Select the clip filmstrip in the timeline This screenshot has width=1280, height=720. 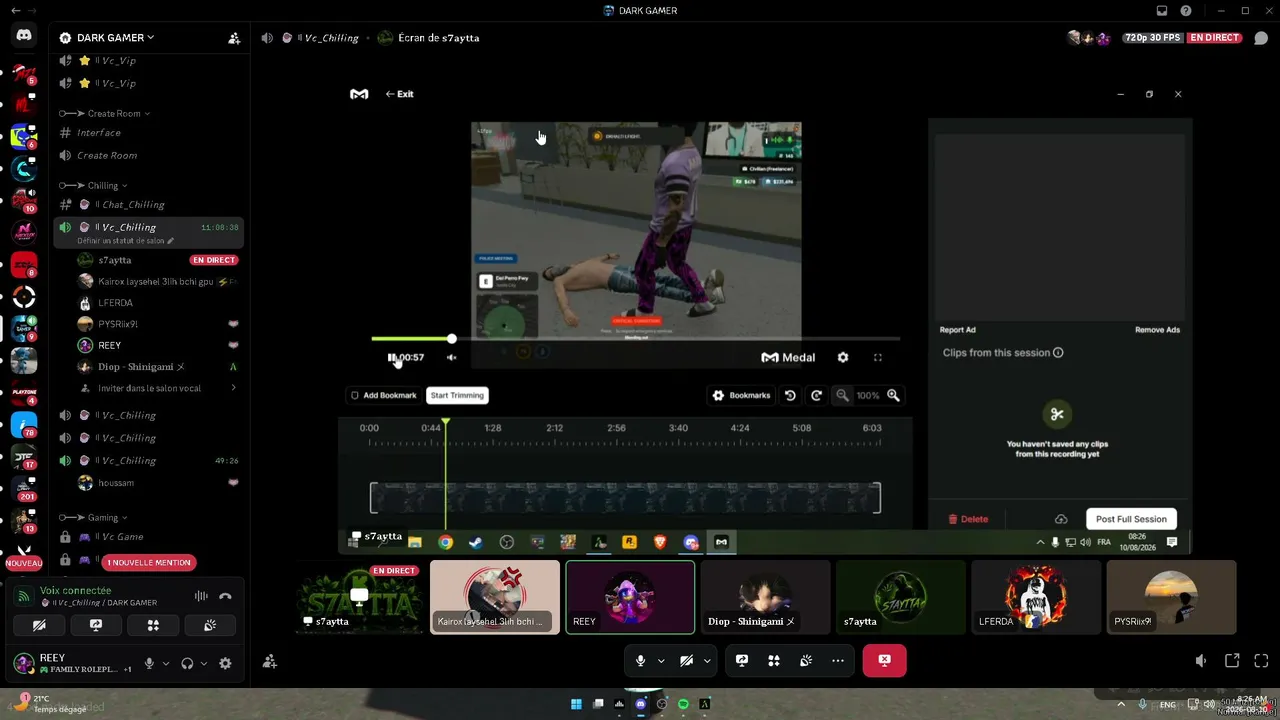coord(625,498)
